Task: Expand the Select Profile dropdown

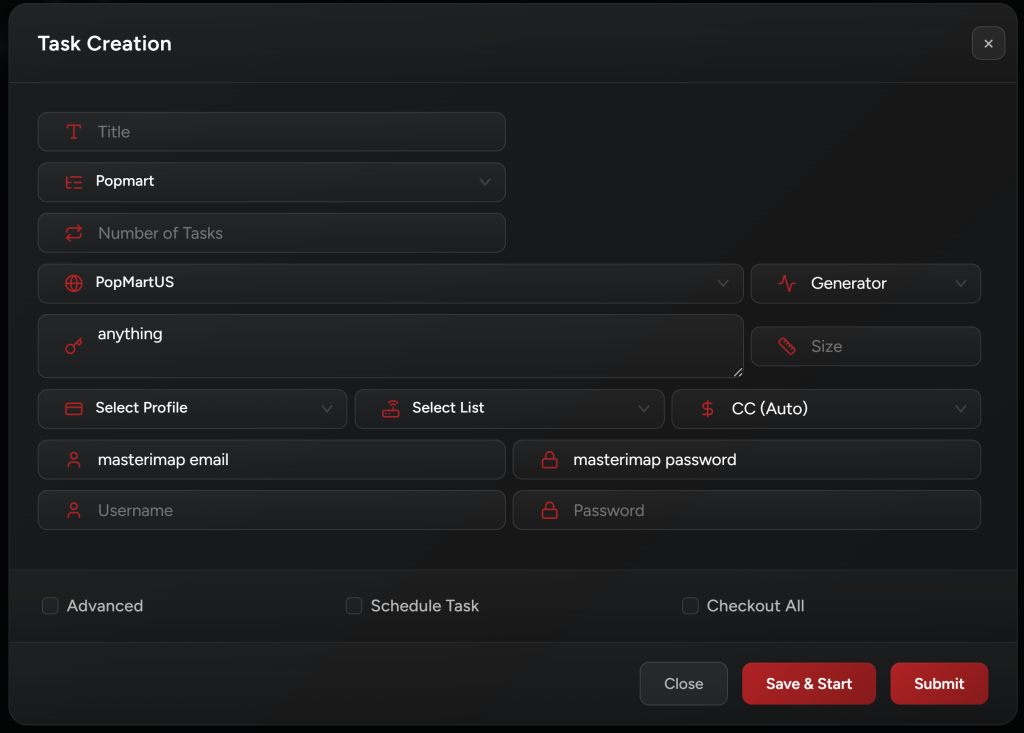Action: (192, 408)
